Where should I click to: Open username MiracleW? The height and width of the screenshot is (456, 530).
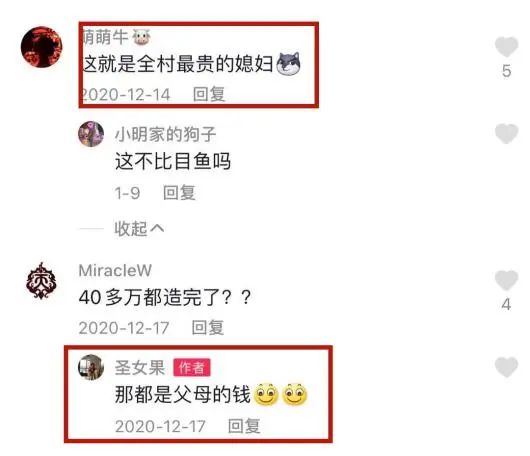[x=115, y=270]
